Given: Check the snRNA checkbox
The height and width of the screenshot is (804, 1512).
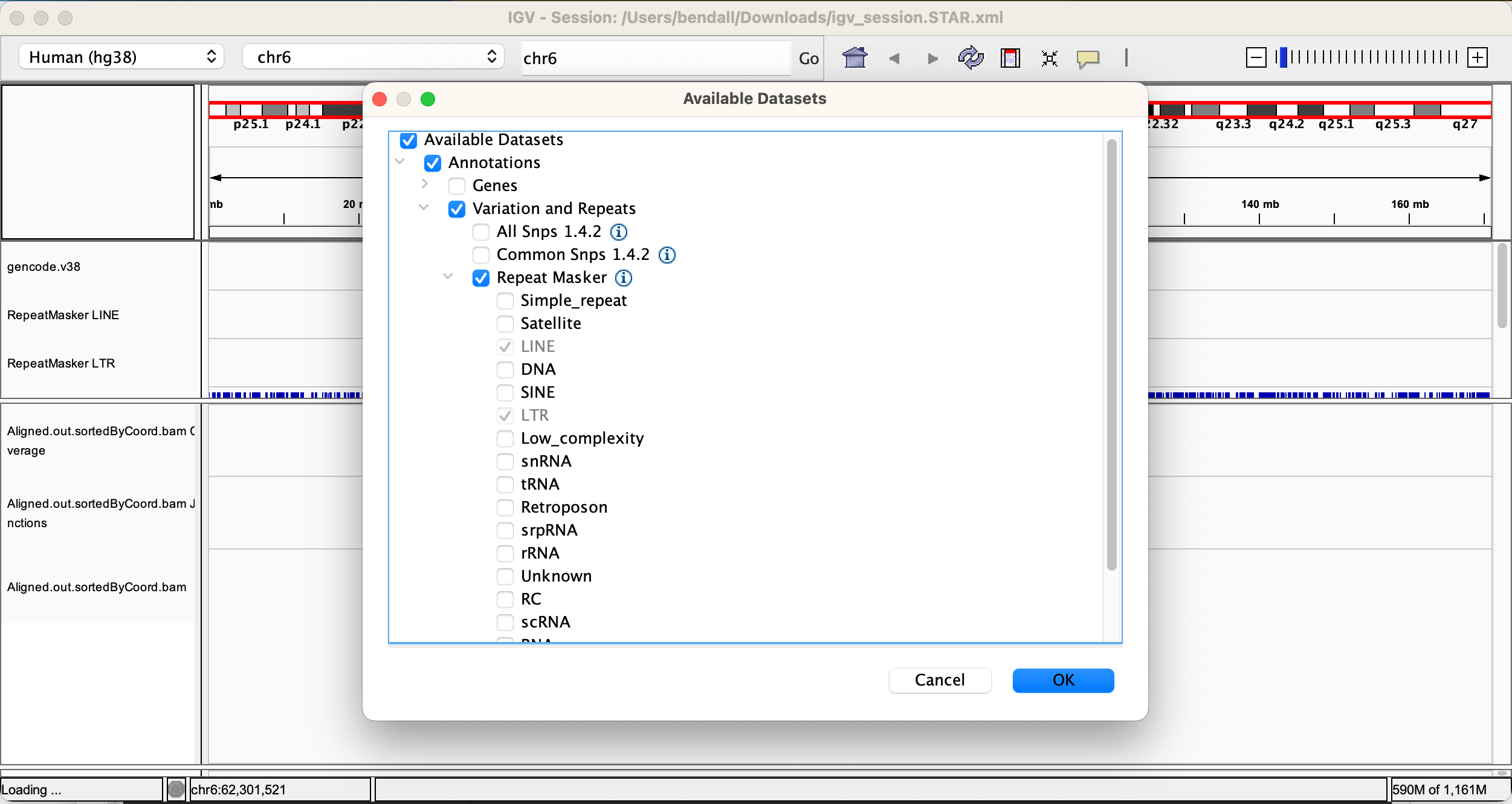Looking at the screenshot, I should (x=505, y=462).
